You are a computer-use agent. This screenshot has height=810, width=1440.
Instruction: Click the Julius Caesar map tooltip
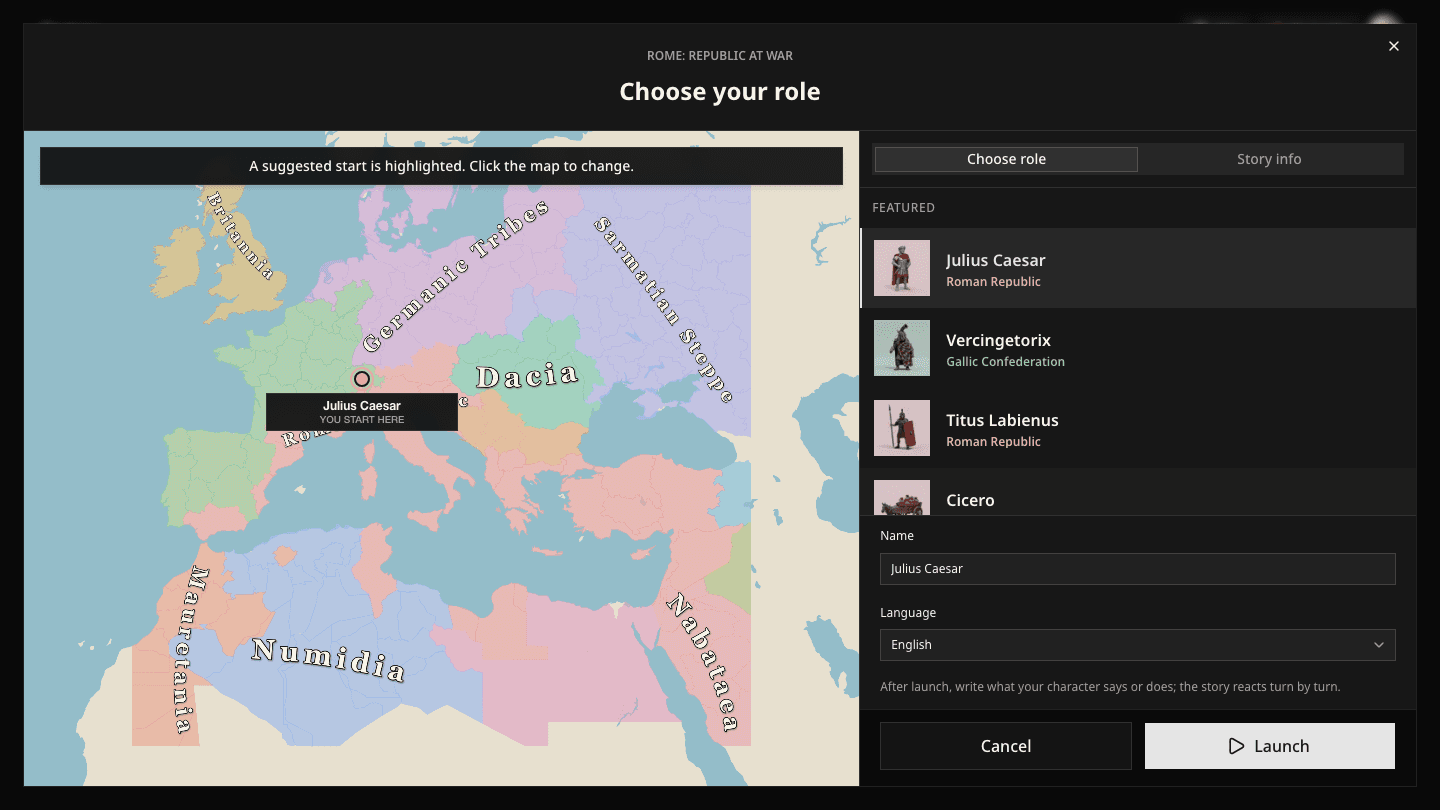tap(362, 412)
